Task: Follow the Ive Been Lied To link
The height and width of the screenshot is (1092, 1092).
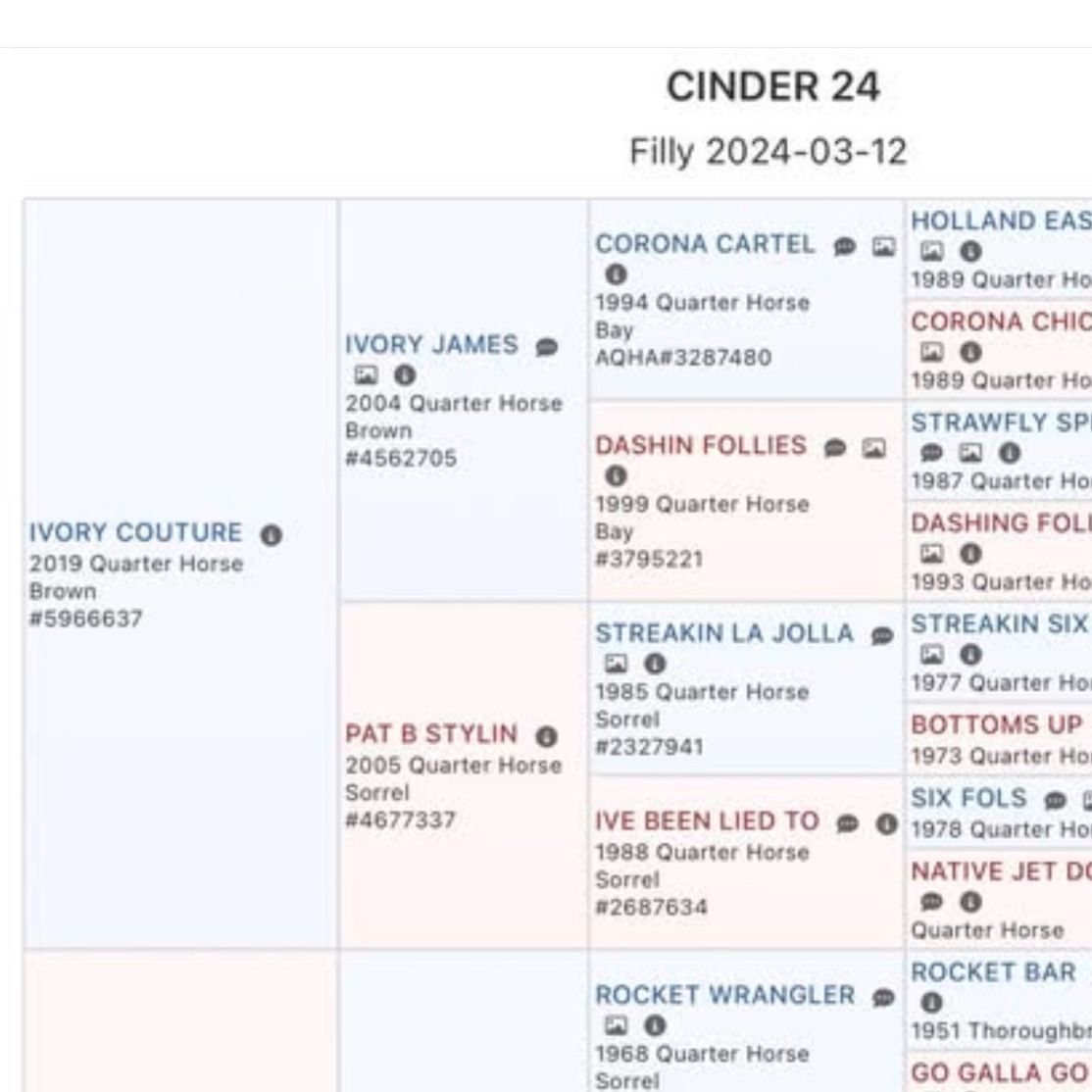Action: (707, 821)
